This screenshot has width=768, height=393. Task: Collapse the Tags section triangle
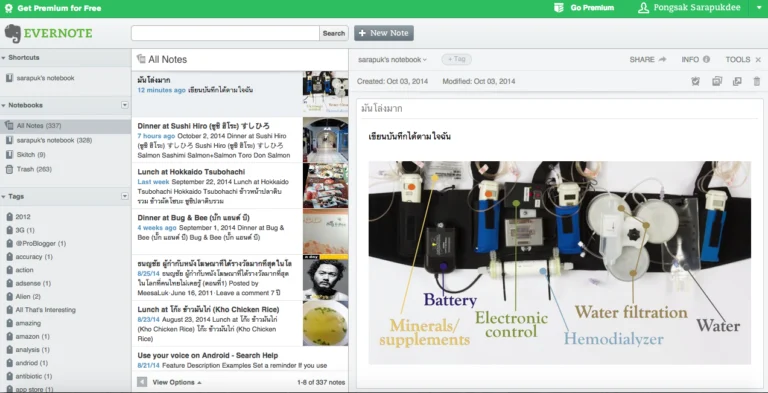pos(3,196)
